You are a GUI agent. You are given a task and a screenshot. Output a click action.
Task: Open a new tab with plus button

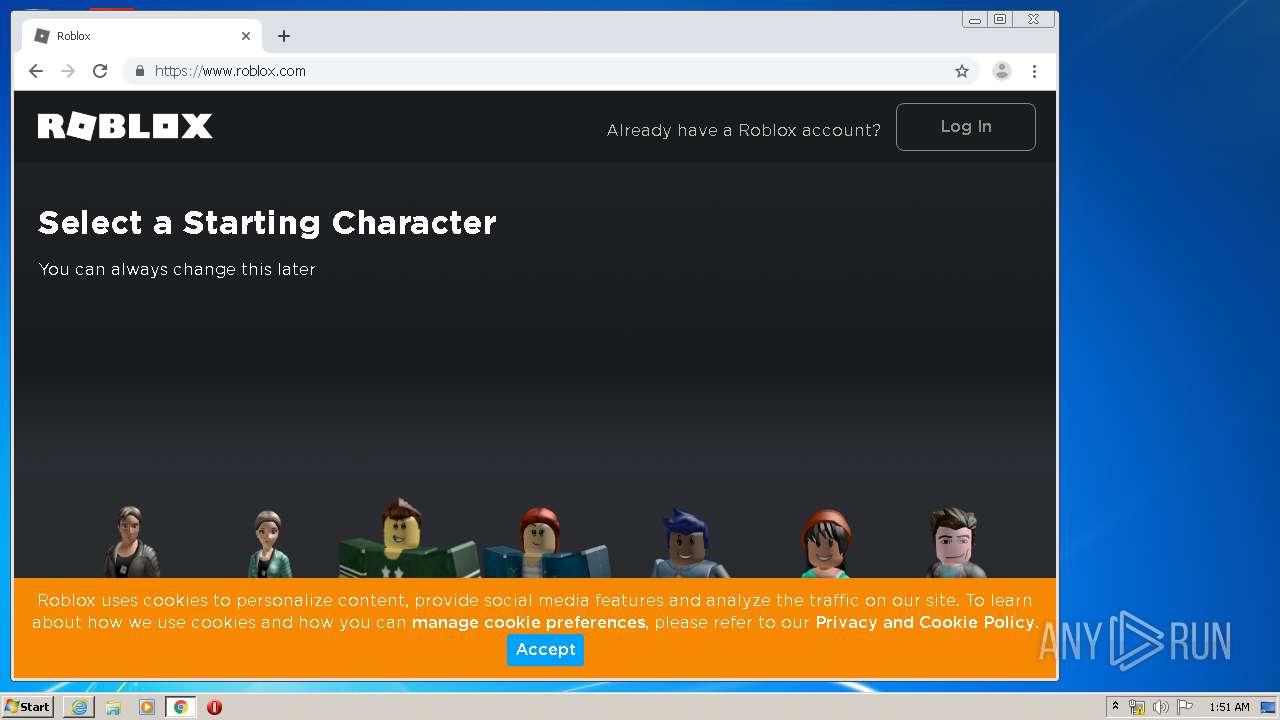coord(284,36)
